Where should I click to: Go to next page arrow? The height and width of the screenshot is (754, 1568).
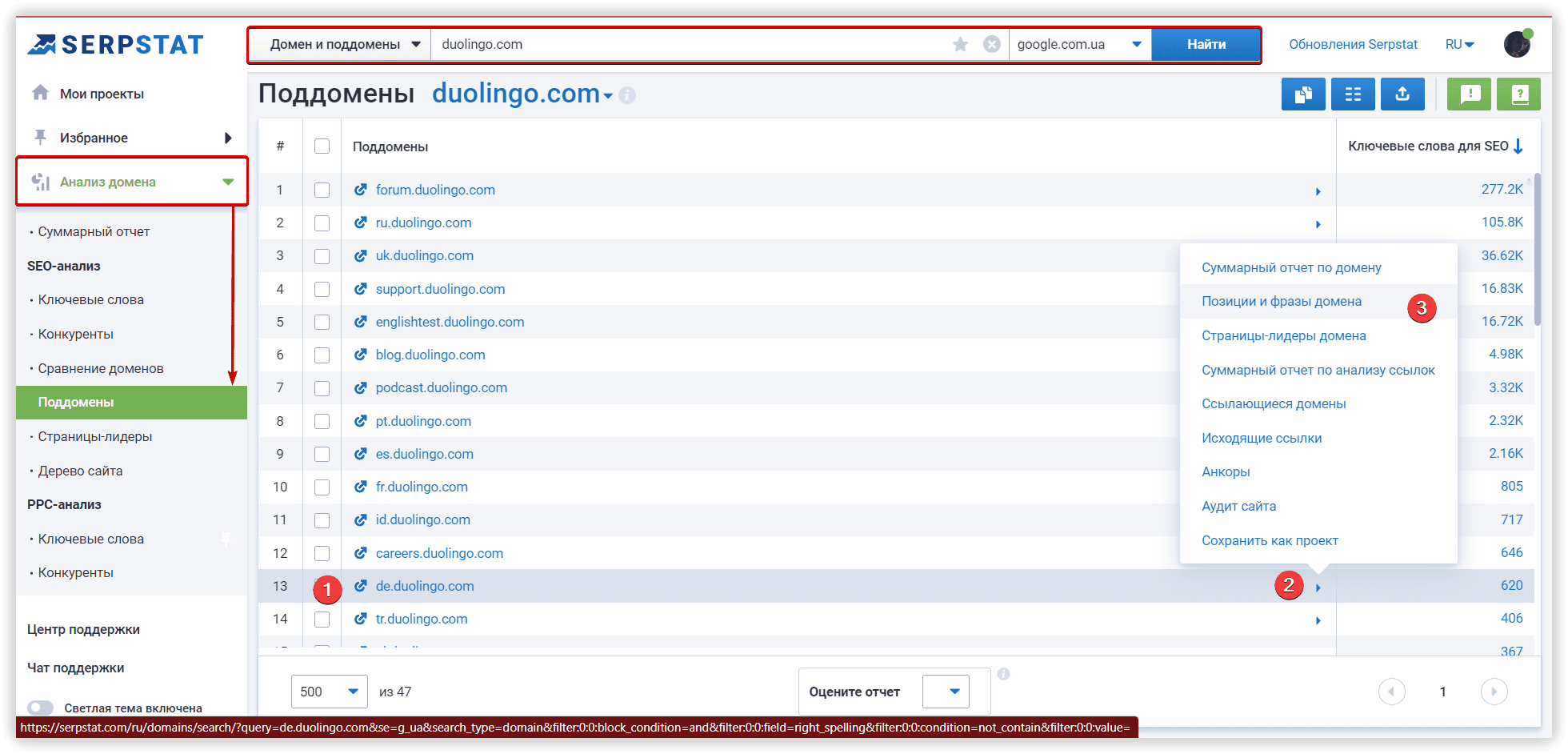pyautogui.click(x=1494, y=692)
